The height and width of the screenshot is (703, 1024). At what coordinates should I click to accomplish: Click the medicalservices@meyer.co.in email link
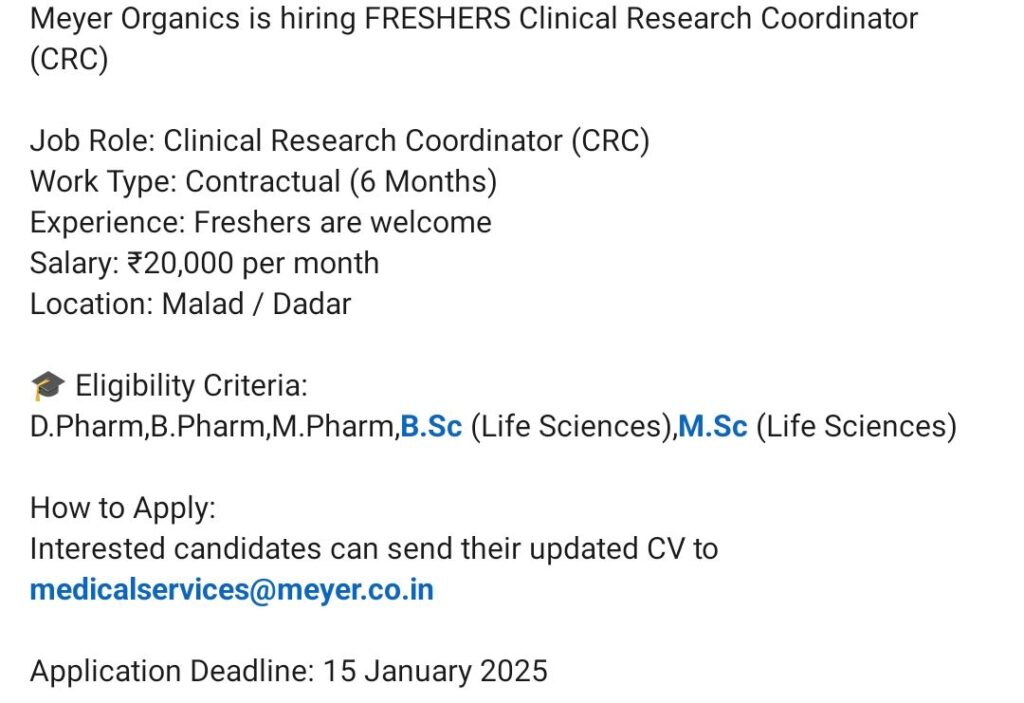(232, 590)
